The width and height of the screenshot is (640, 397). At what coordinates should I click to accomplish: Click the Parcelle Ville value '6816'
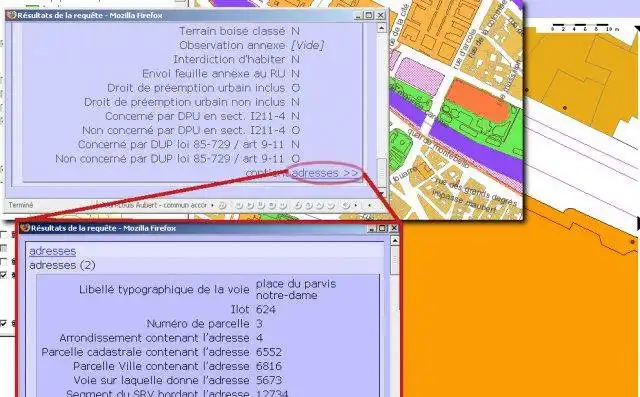(x=269, y=366)
